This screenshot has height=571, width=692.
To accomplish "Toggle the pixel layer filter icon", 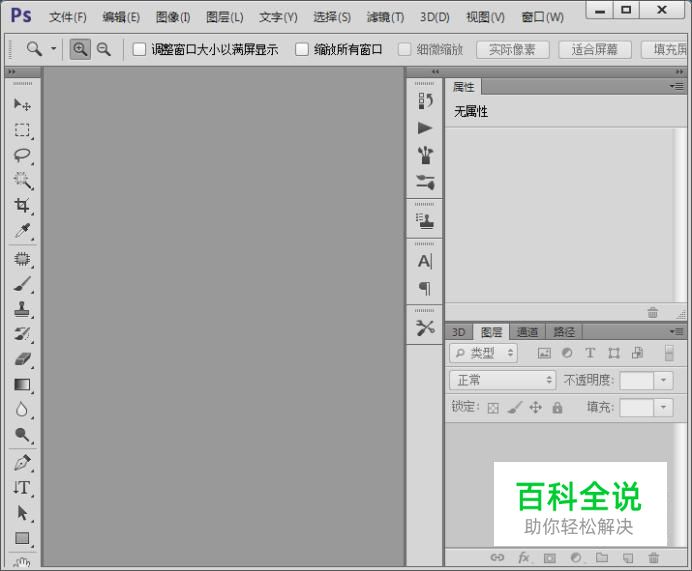I will click(x=544, y=353).
